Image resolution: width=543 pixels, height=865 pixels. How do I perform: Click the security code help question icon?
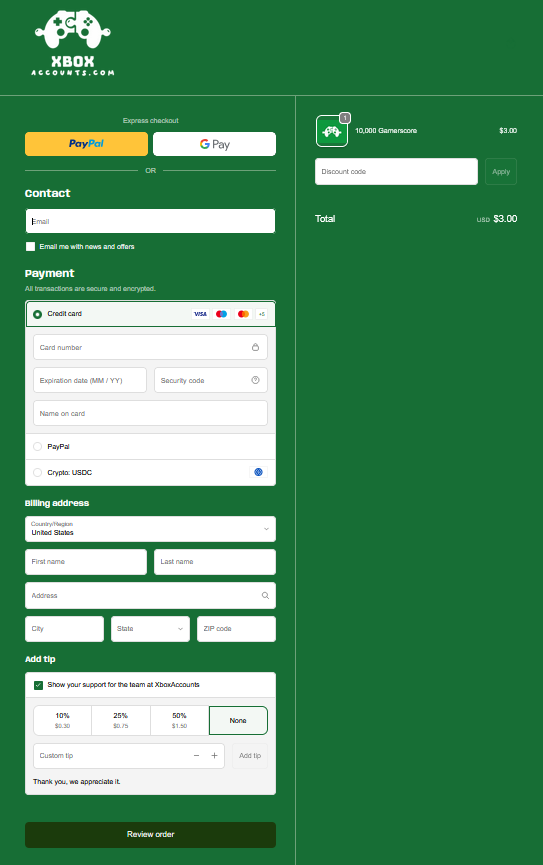click(255, 380)
